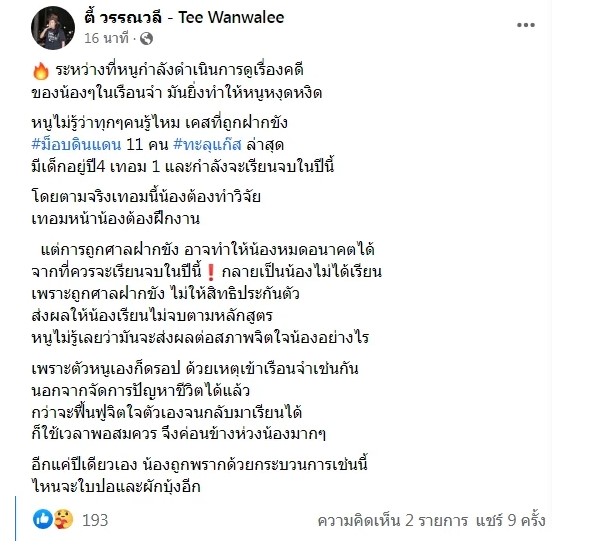Screen dimensions: 604x549
Task: Click the paragraph starting แต่การถูกศาลฝากขัง
Action: (206, 294)
